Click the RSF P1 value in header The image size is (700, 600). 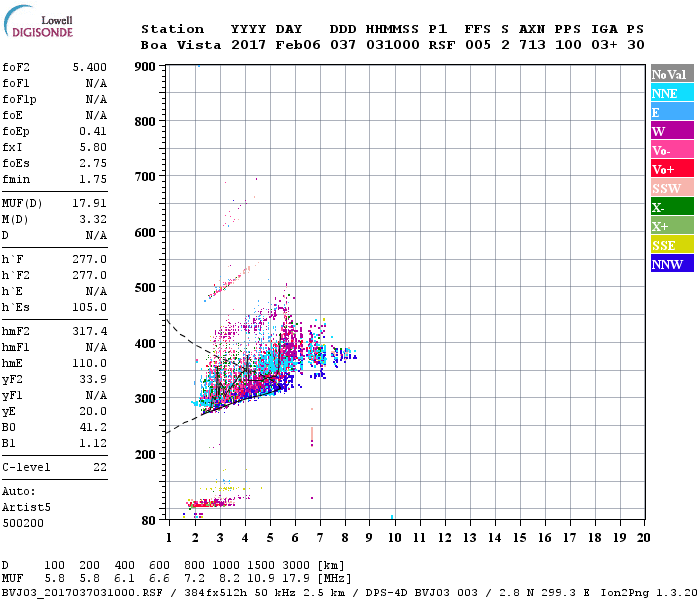pyautogui.click(x=442, y=45)
